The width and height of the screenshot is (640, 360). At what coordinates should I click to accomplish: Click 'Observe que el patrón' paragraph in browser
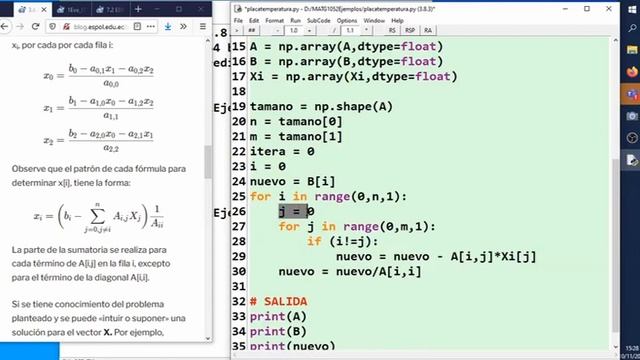(x=99, y=176)
